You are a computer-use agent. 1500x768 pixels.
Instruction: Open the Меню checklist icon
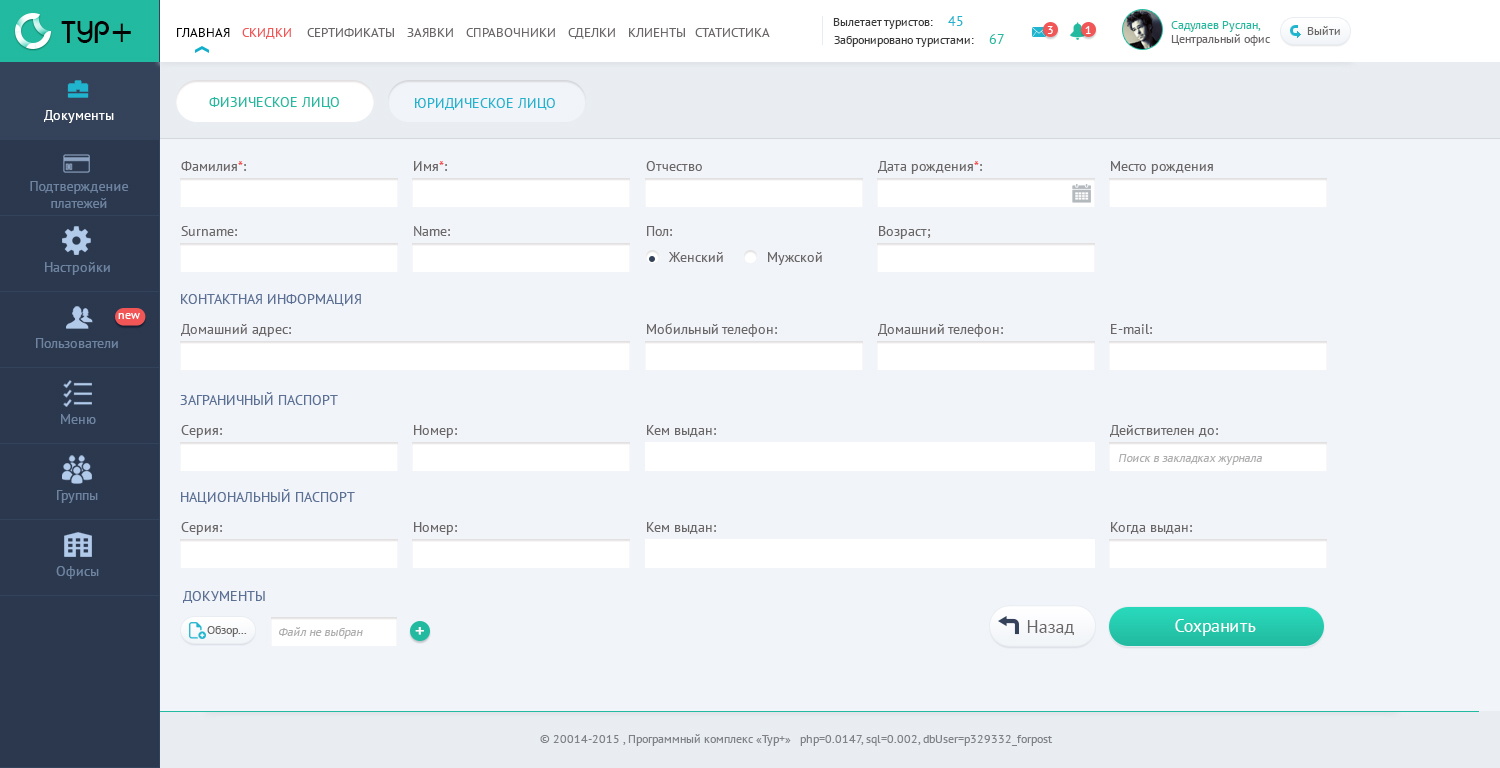[x=77, y=393]
